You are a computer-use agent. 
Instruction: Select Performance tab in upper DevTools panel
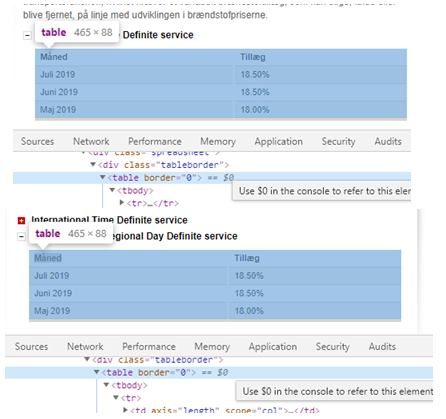(155, 141)
